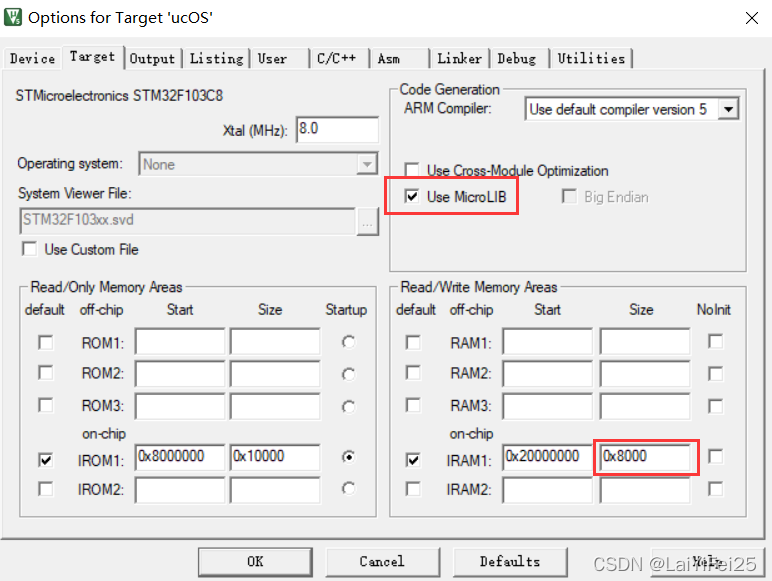Uncheck the IRAM1 default checkbox
Image resolution: width=772 pixels, height=581 pixels.
point(413,460)
